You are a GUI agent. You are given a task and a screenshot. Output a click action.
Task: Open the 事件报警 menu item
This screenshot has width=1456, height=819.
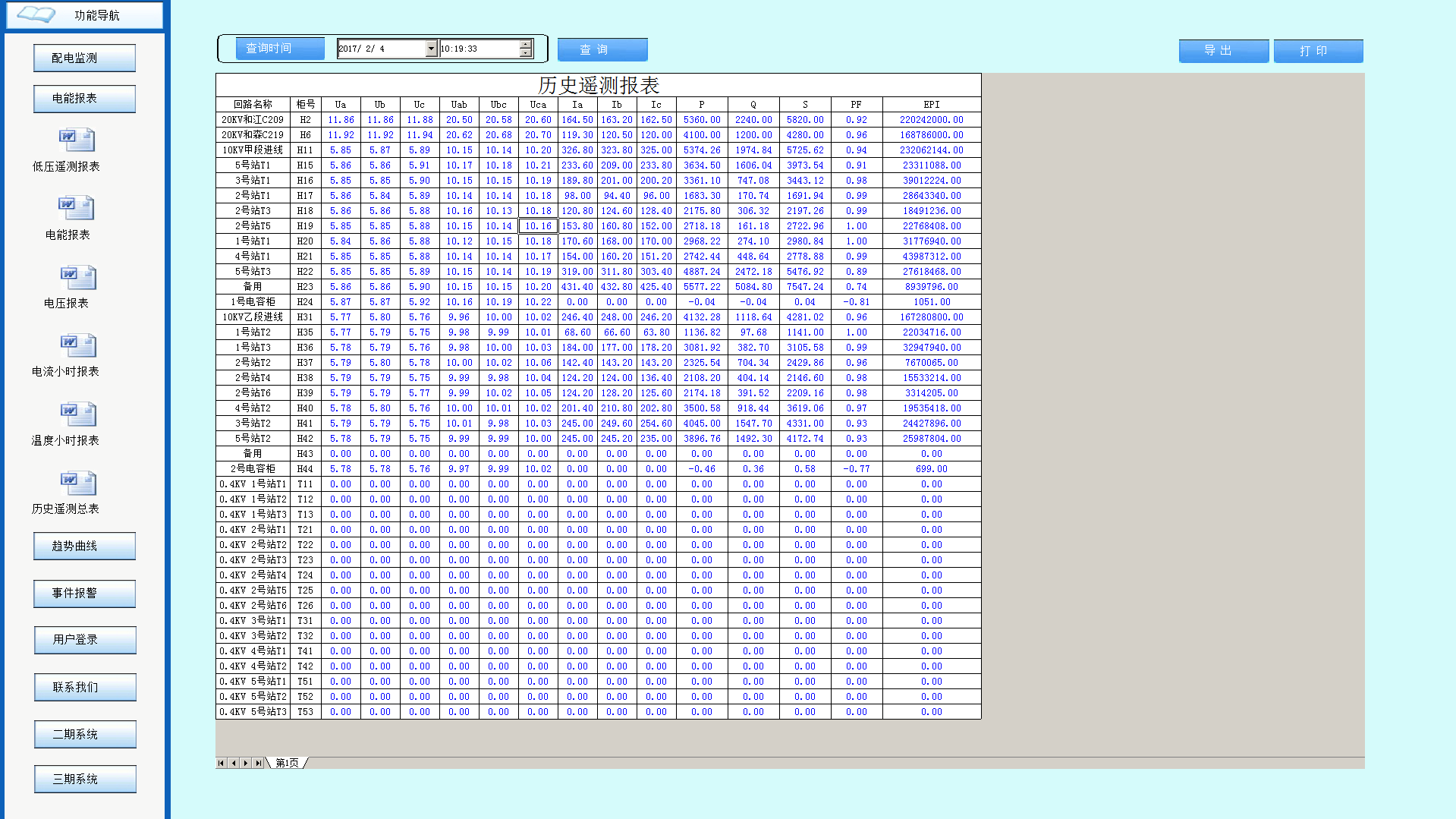84,593
